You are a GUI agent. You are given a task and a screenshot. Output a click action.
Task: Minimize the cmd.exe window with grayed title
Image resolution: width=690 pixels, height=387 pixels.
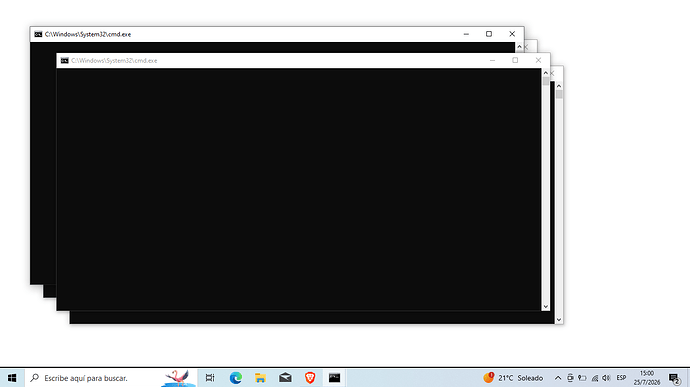point(492,60)
